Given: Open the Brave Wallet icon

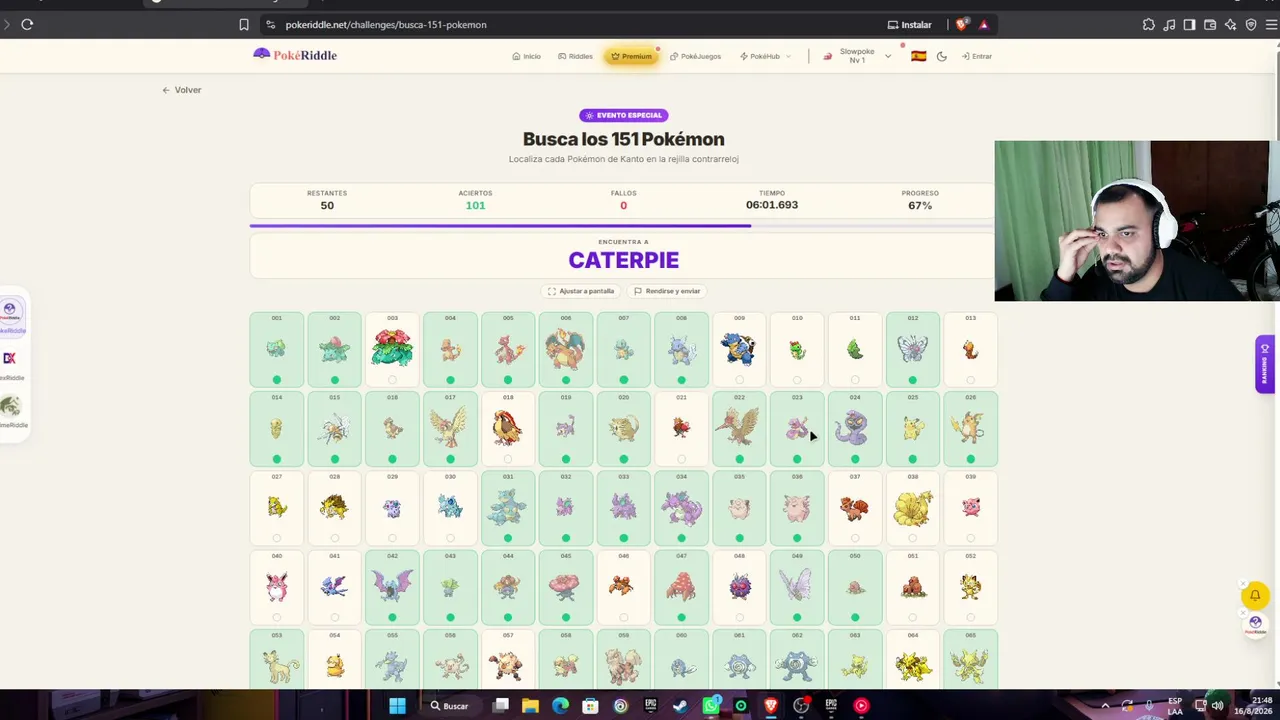Looking at the screenshot, I should 1210,24.
